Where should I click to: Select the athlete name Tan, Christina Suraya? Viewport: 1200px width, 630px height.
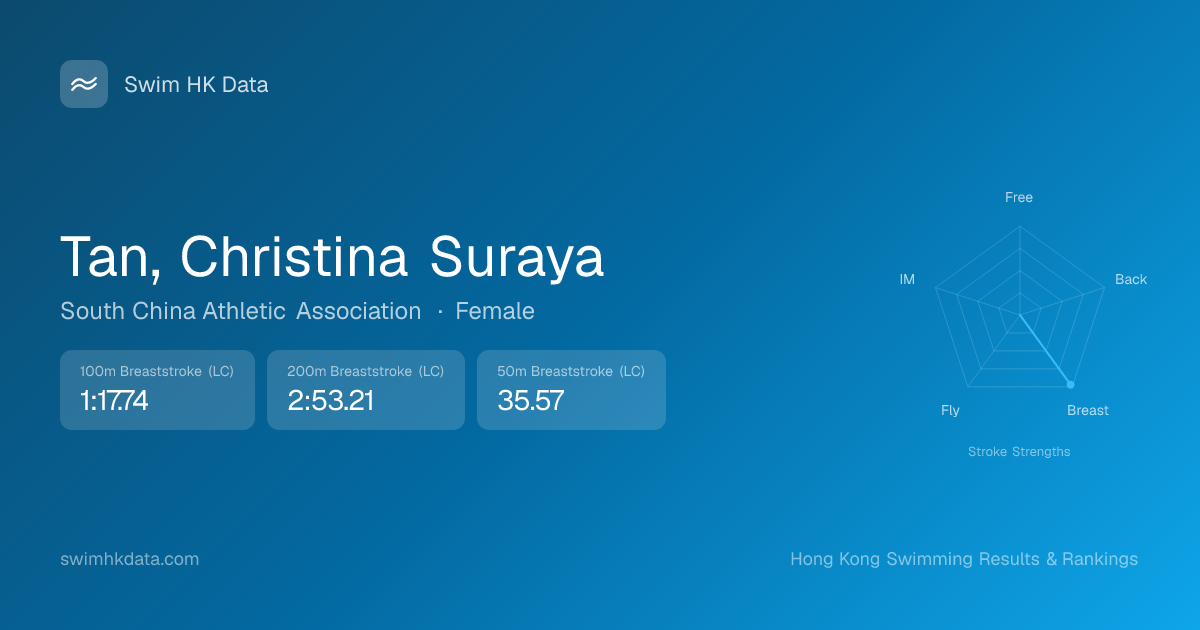click(x=332, y=257)
